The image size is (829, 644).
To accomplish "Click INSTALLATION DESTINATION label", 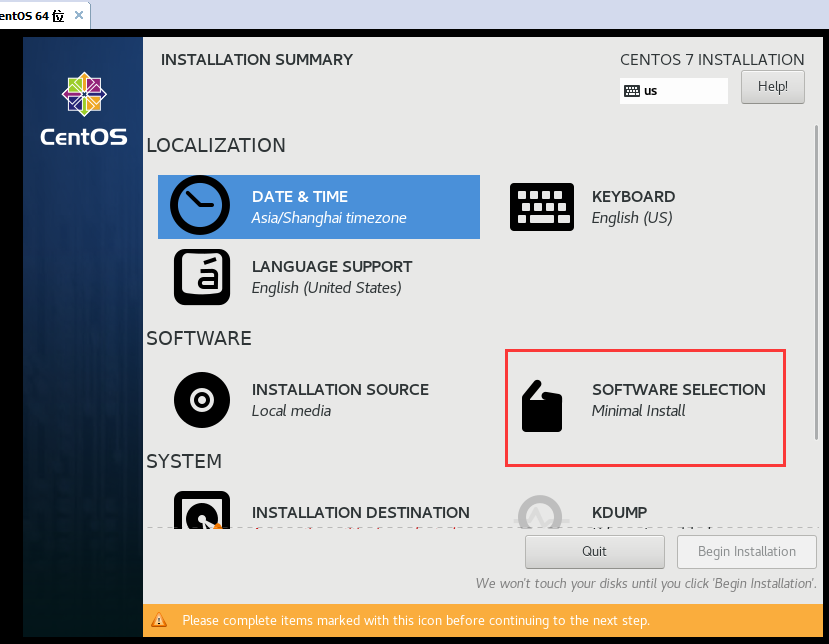I will 361,512.
